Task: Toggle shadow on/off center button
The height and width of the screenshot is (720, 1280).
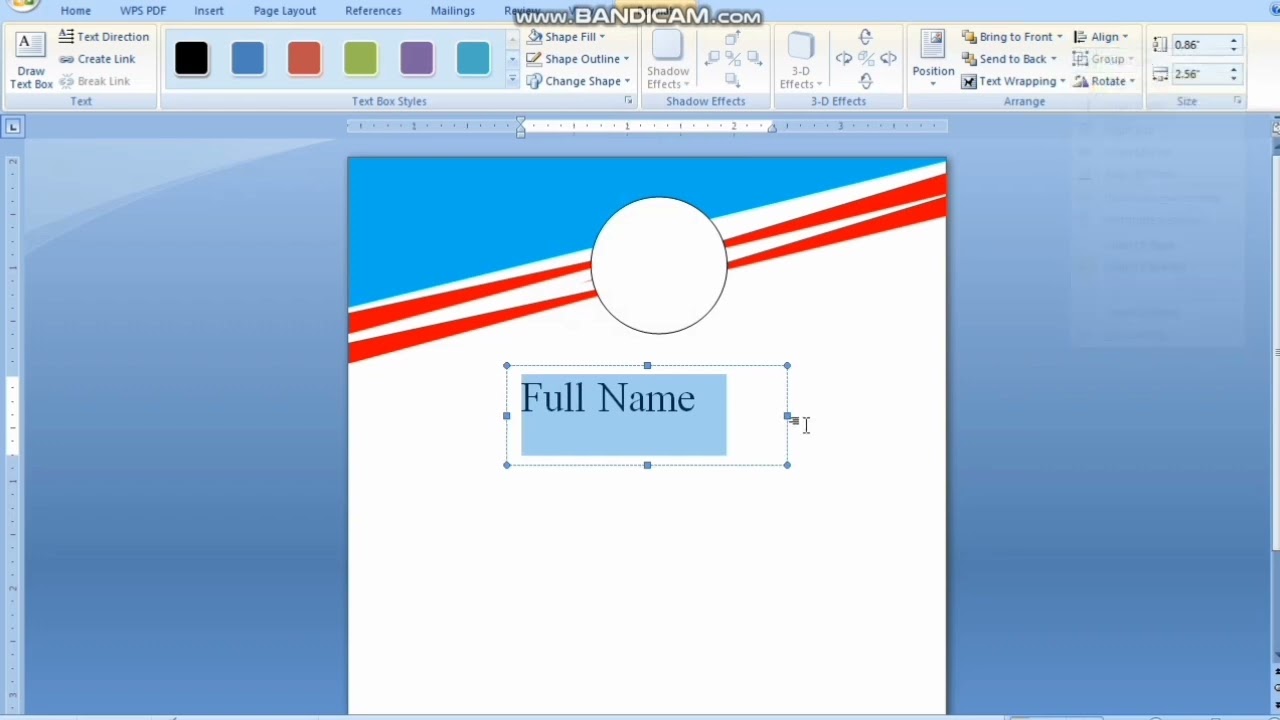Action: pos(733,59)
